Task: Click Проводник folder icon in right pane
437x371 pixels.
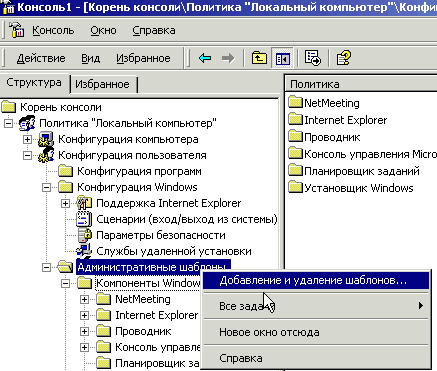Action: coord(295,136)
